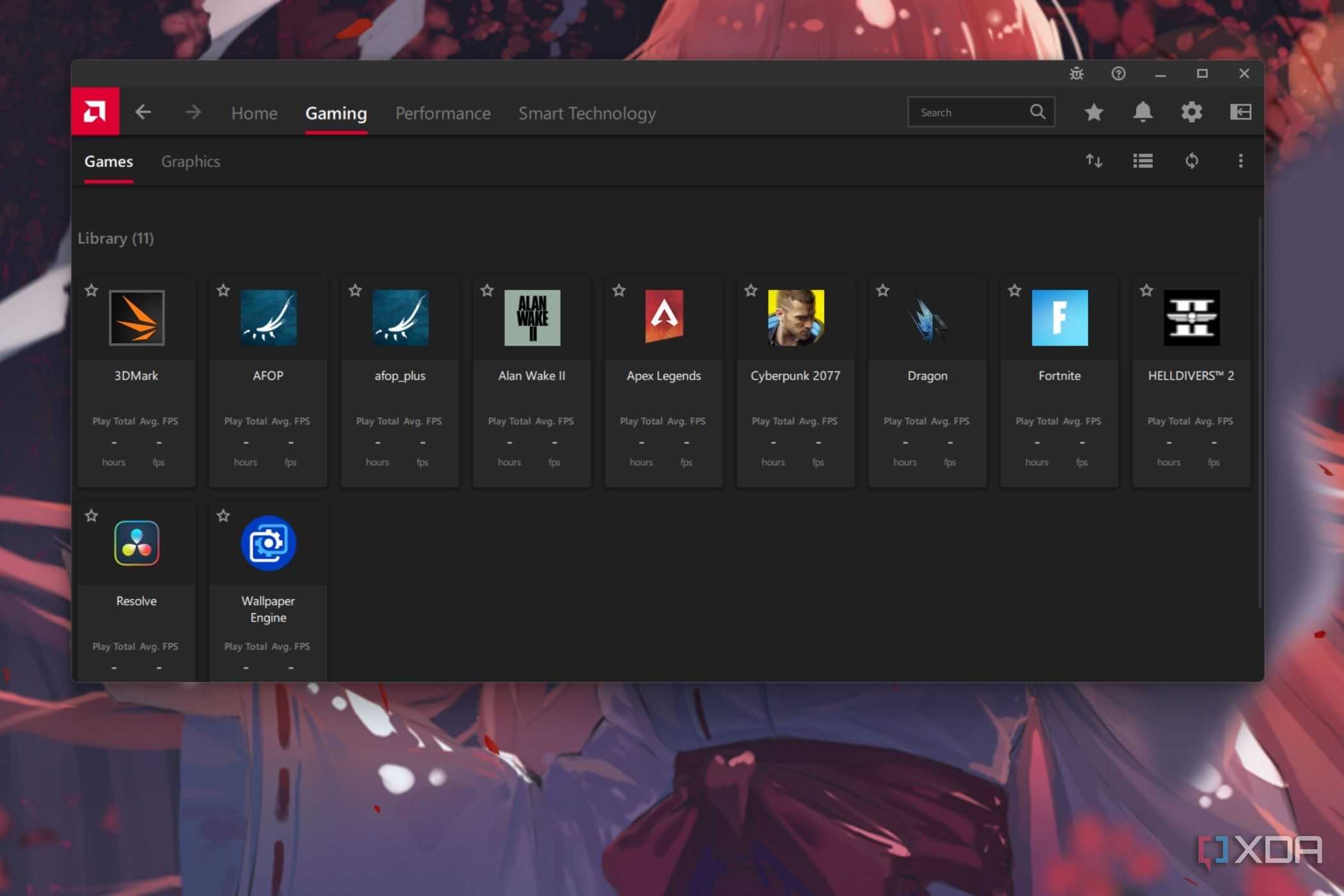Click the Cyberpunk 2077 title text
Image resolution: width=1344 pixels, height=896 pixels.
(x=796, y=376)
